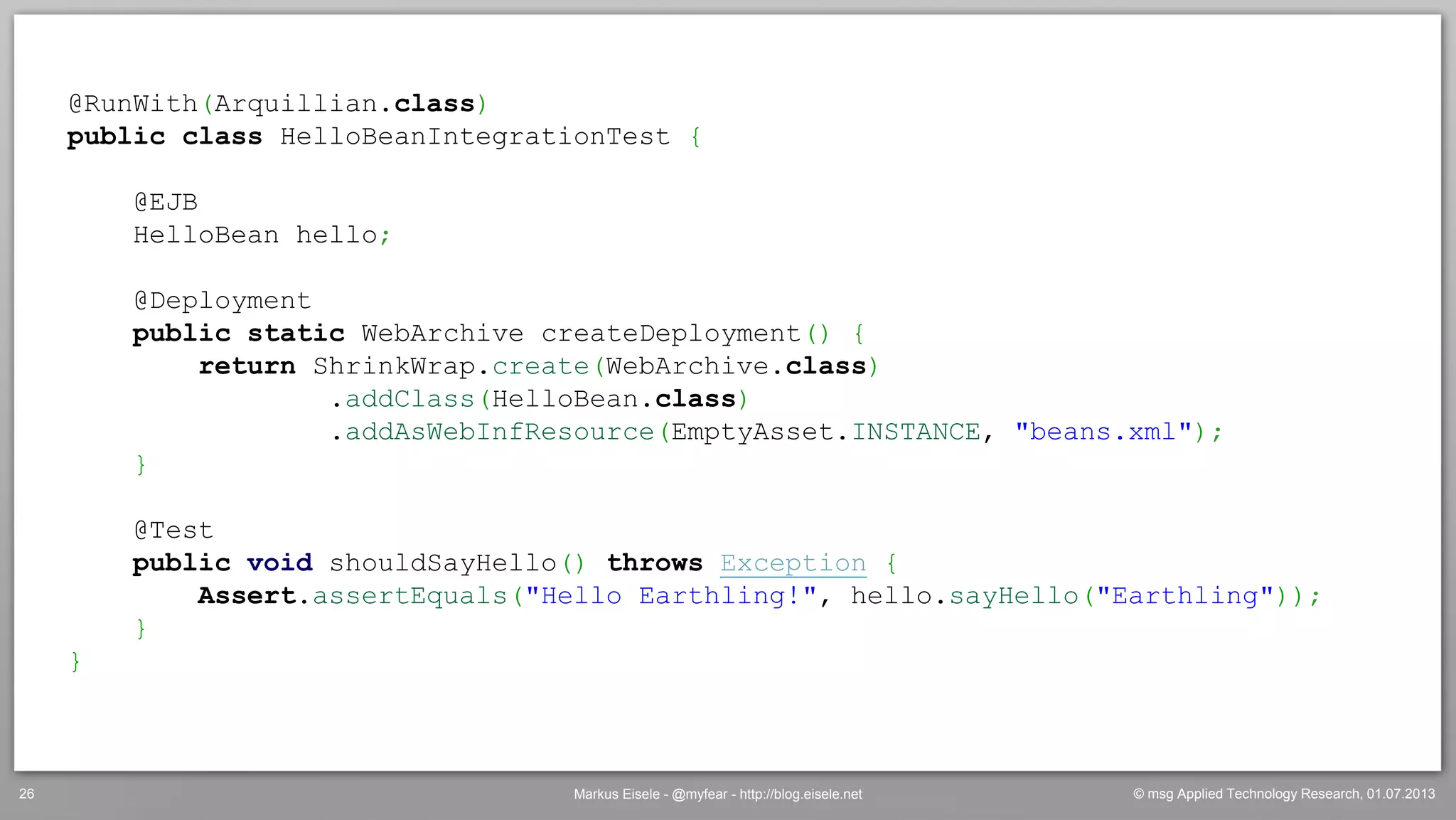Select the HelloBeanIntegrationTest class name

point(475,137)
